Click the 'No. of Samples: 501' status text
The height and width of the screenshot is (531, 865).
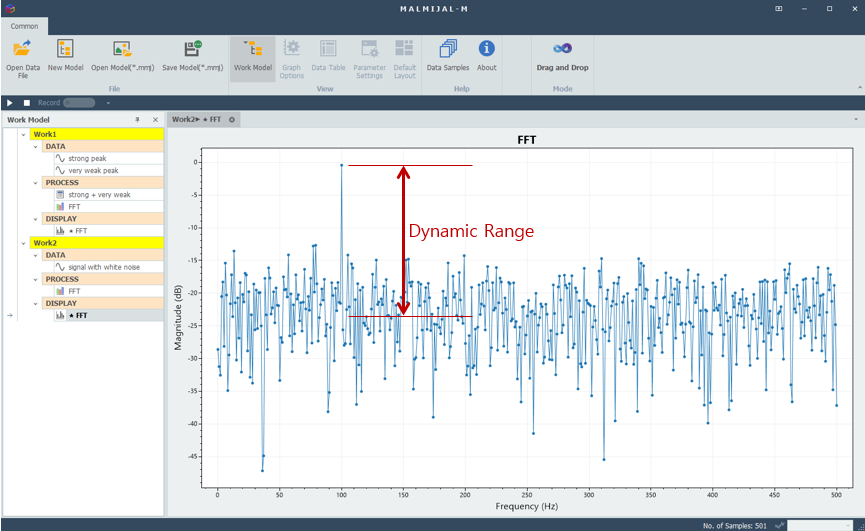tap(734, 525)
